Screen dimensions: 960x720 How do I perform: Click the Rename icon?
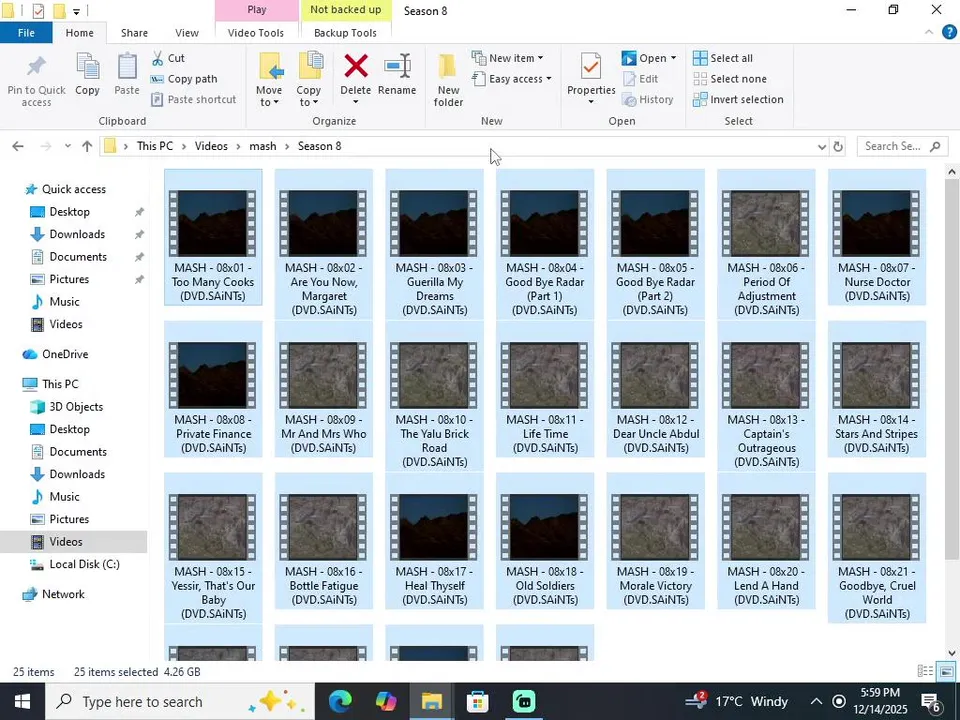tap(397, 66)
